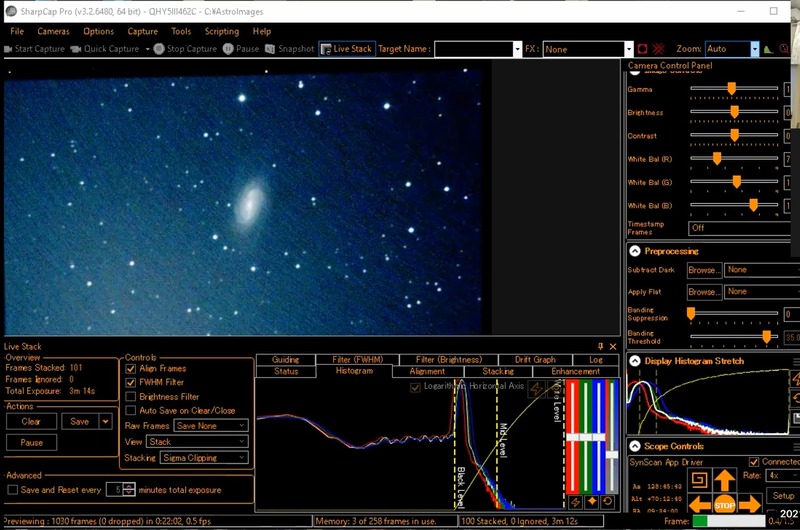The image size is (800, 530).
Task: Collapse the Scope Controls section
Action: point(635,446)
